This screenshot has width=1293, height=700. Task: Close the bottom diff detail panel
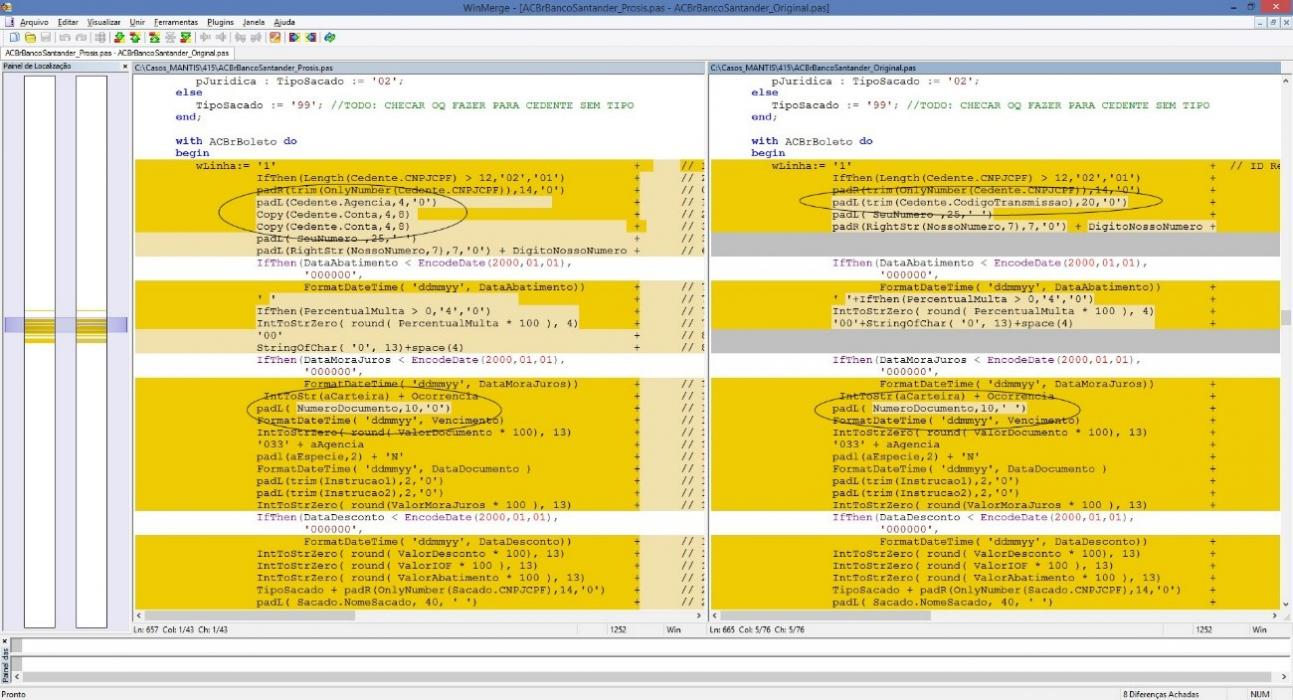(4, 641)
